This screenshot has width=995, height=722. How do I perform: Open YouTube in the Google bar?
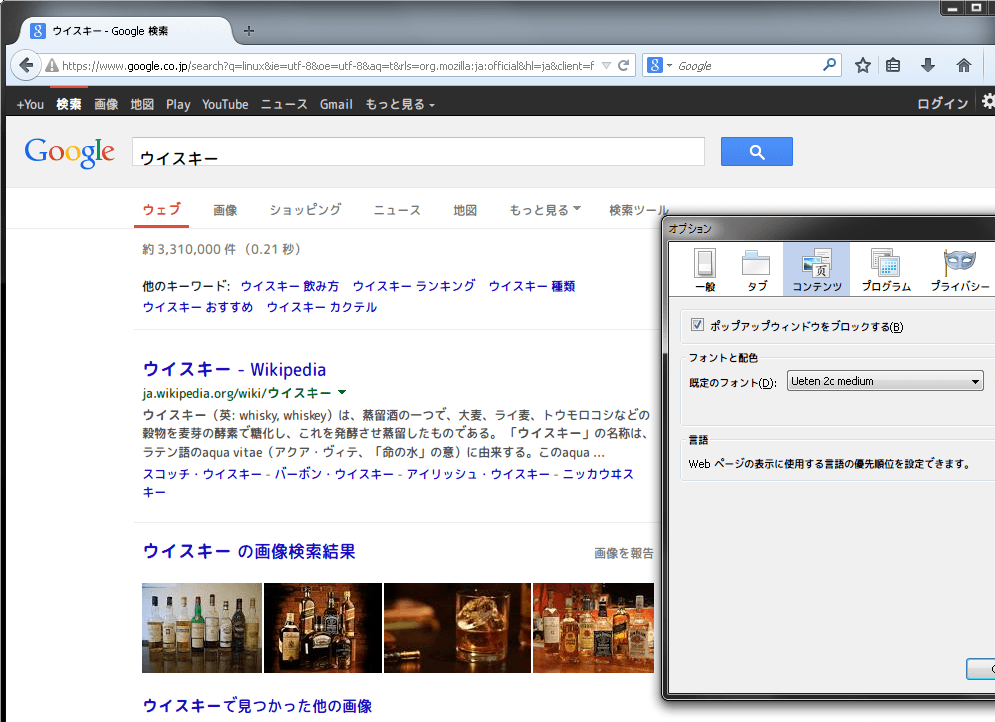click(x=225, y=105)
